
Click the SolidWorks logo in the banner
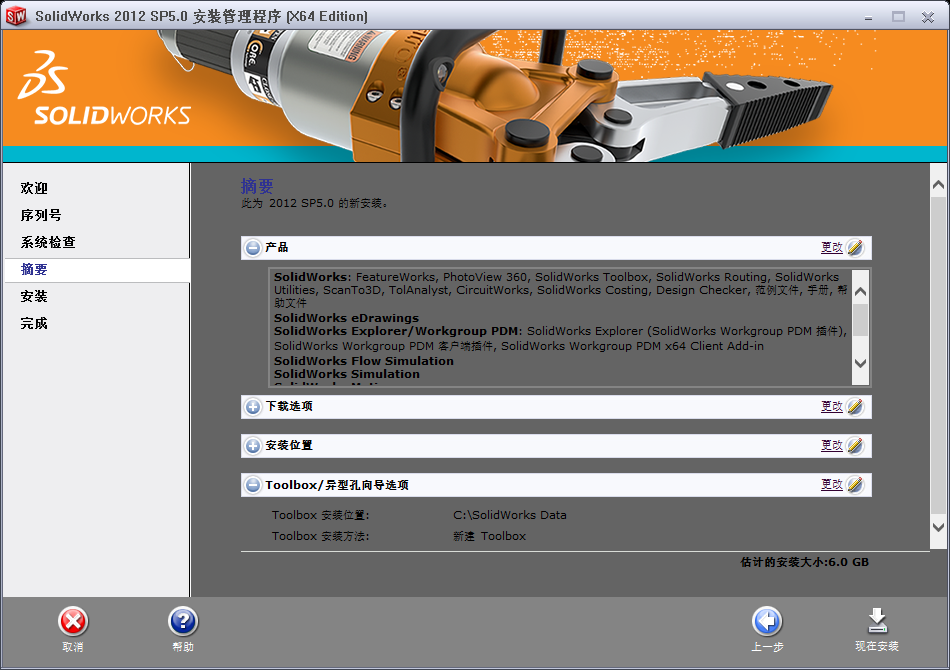(x=104, y=88)
